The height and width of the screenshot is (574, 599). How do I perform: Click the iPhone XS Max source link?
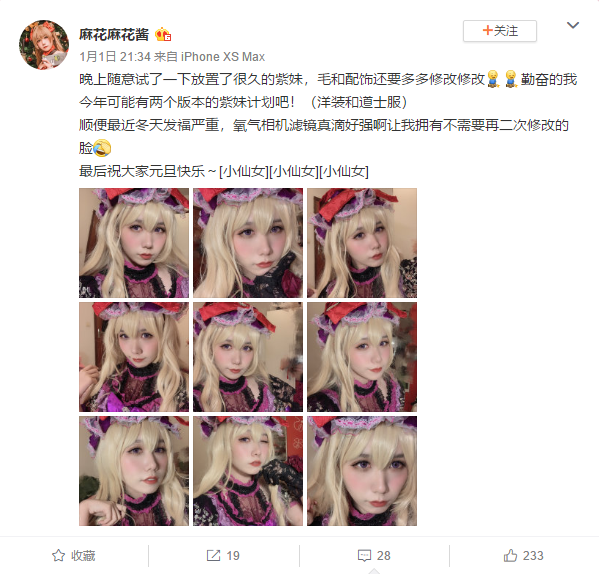223,57
